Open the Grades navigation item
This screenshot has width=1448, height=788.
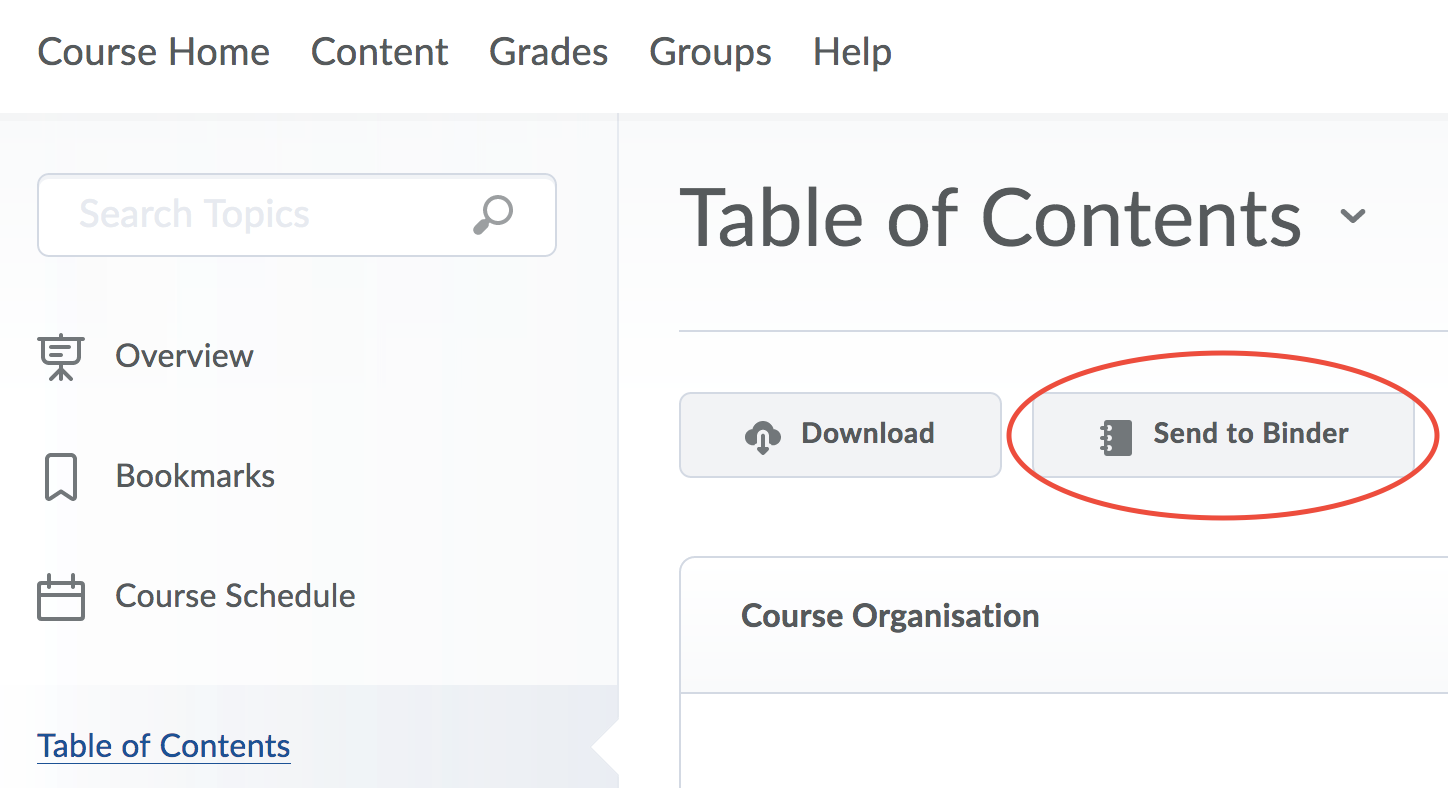coord(548,52)
